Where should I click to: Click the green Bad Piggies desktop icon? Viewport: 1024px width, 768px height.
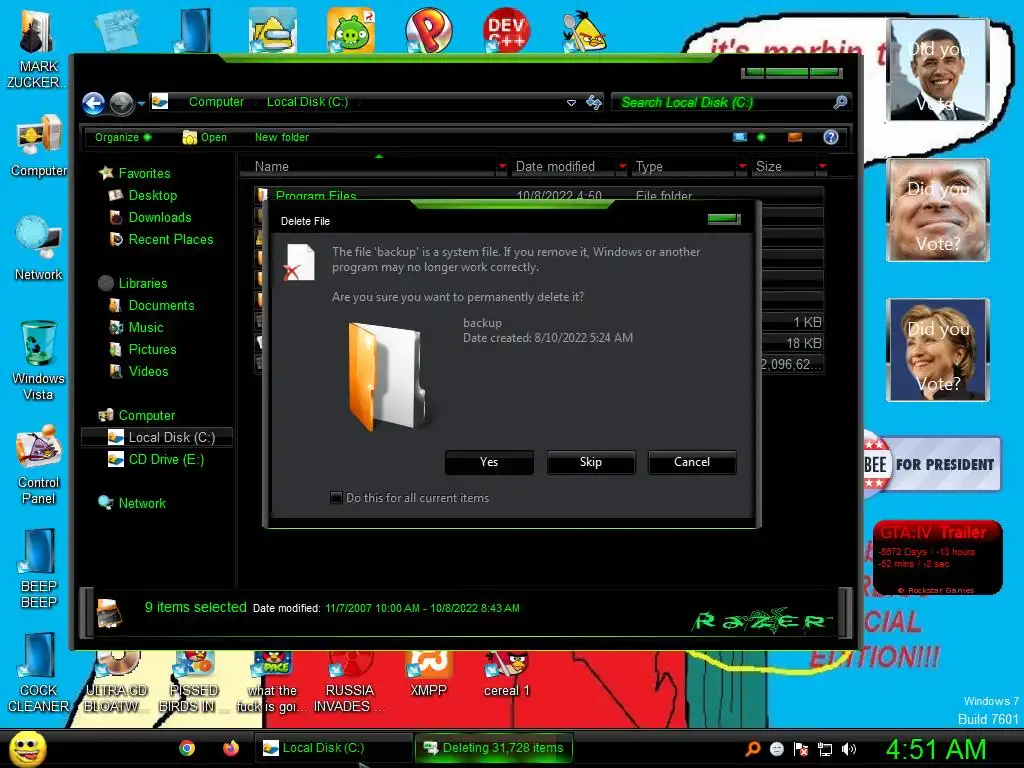tap(351, 30)
